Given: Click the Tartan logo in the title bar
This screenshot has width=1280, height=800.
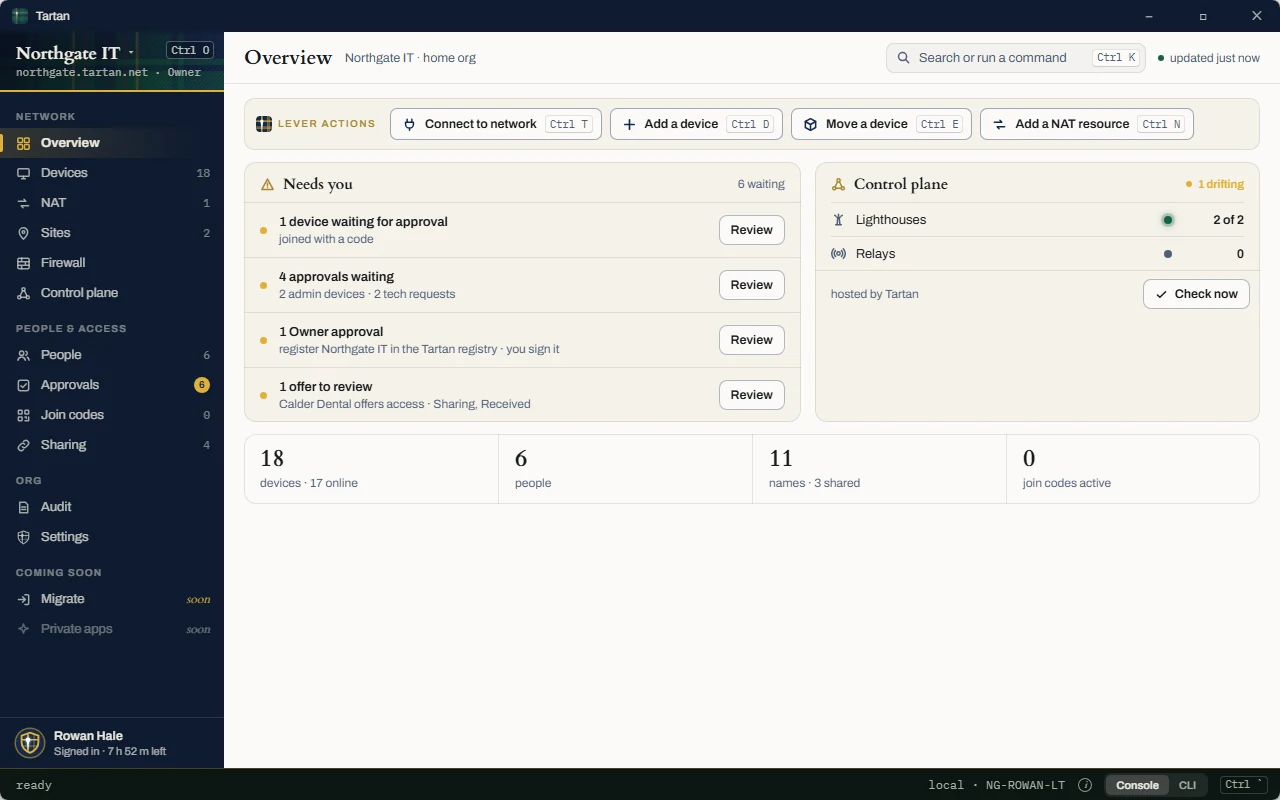Looking at the screenshot, I should click(x=20, y=16).
